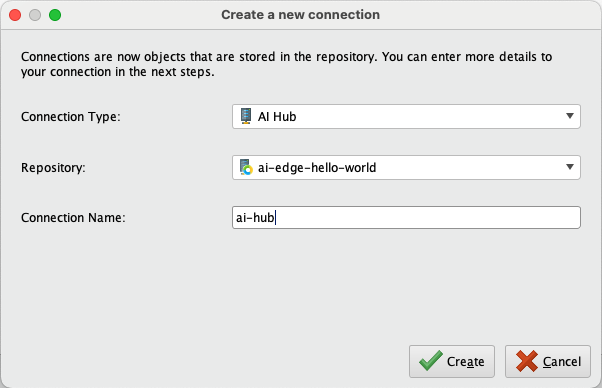
Task: Click the 'Connection Name:' label
Action: [x=73, y=218]
